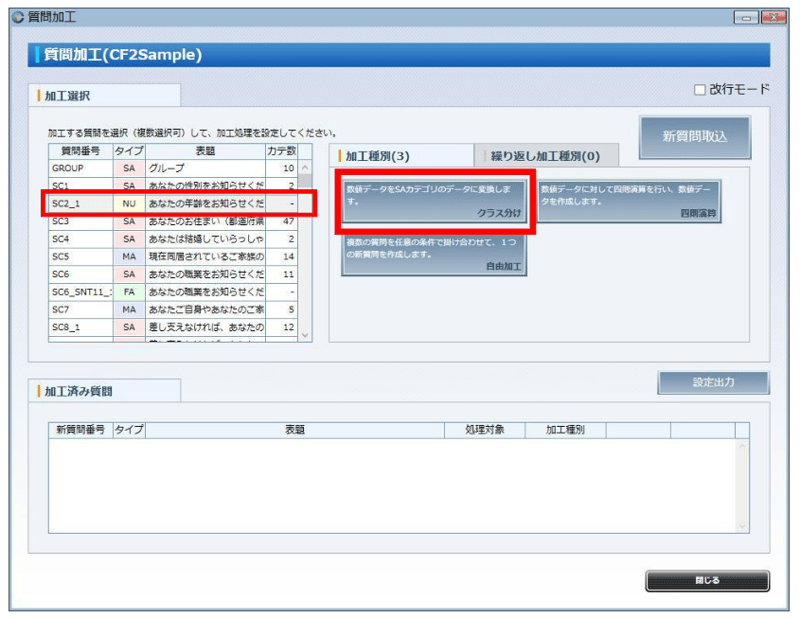Click the 新質問取込 button
Image resolution: width=800 pixels, height=618 pixels.
click(694, 137)
